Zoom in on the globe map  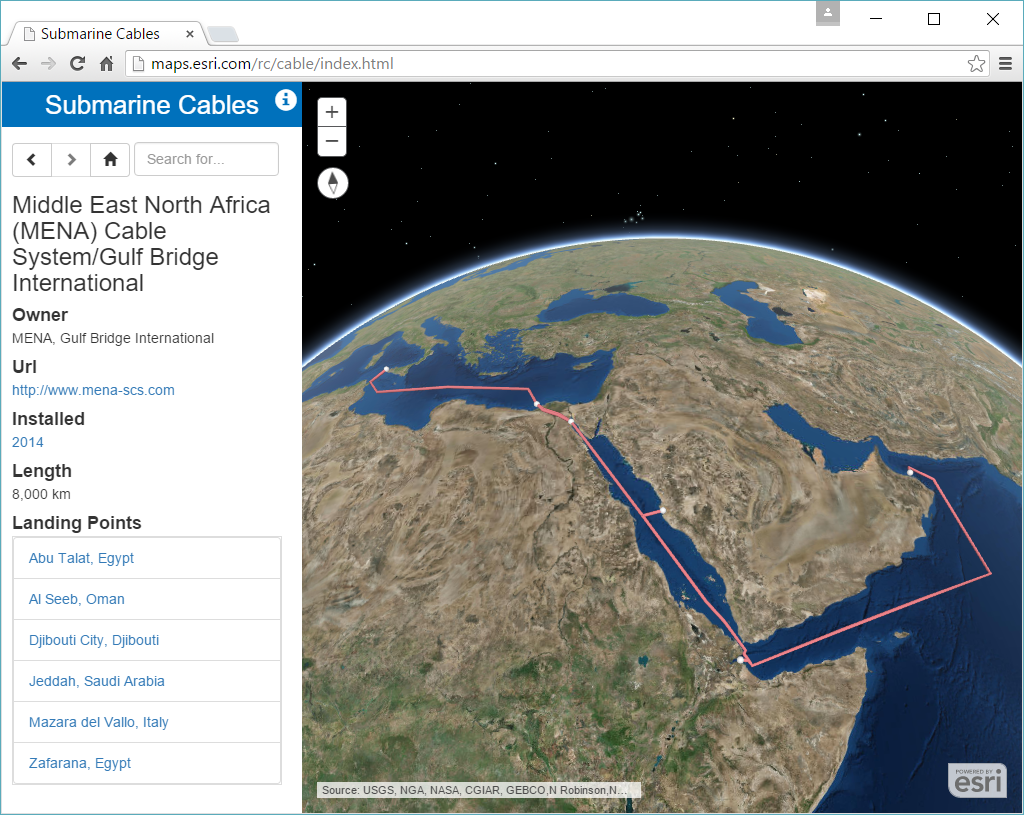(332, 112)
